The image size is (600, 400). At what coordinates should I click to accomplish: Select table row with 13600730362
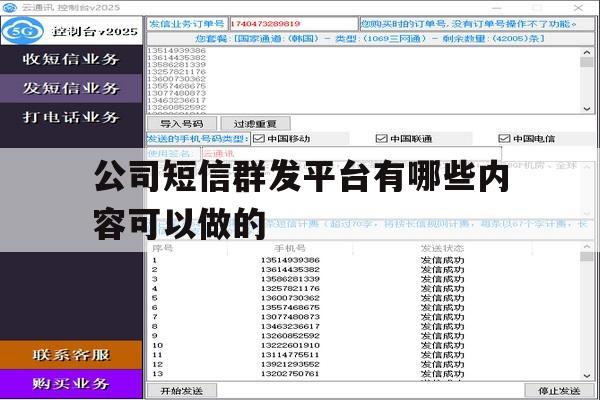[364, 298]
